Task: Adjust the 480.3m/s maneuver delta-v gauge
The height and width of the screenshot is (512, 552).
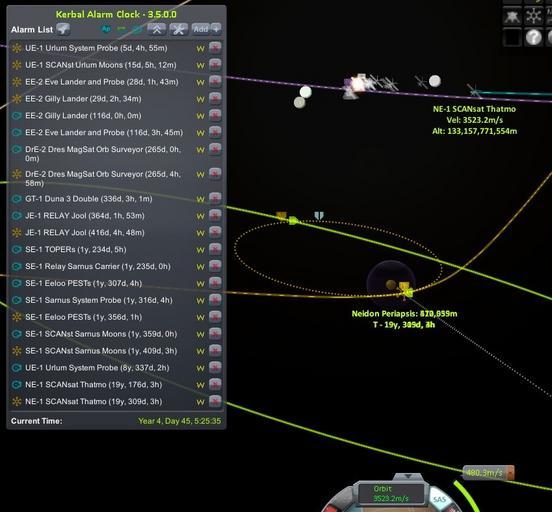Action: (488, 473)
